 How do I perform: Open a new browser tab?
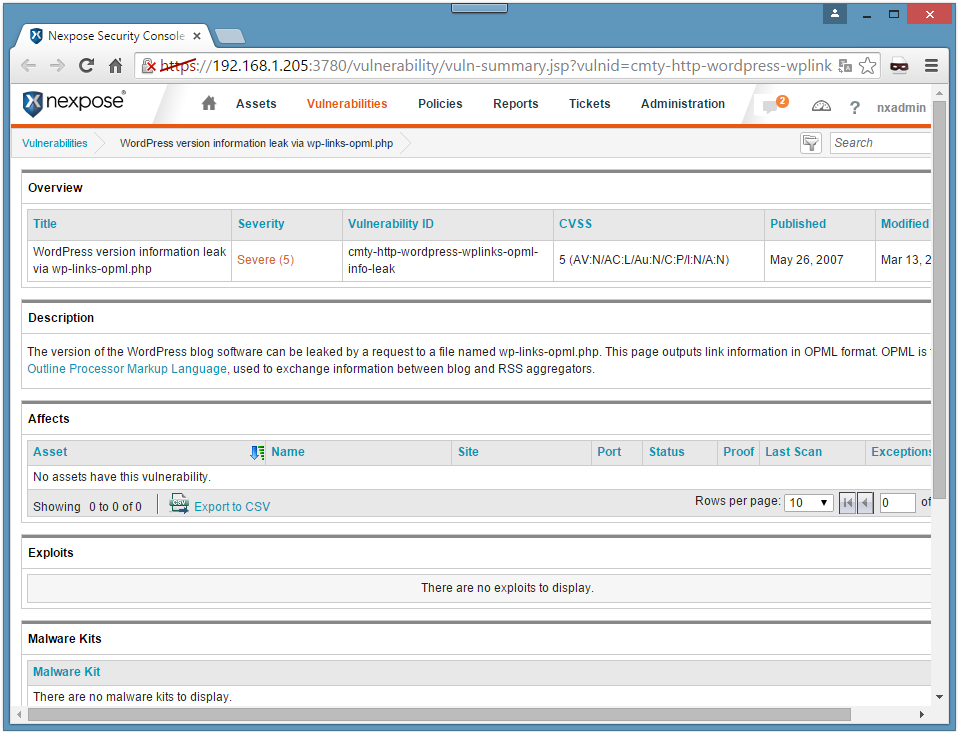coord(230,37)
